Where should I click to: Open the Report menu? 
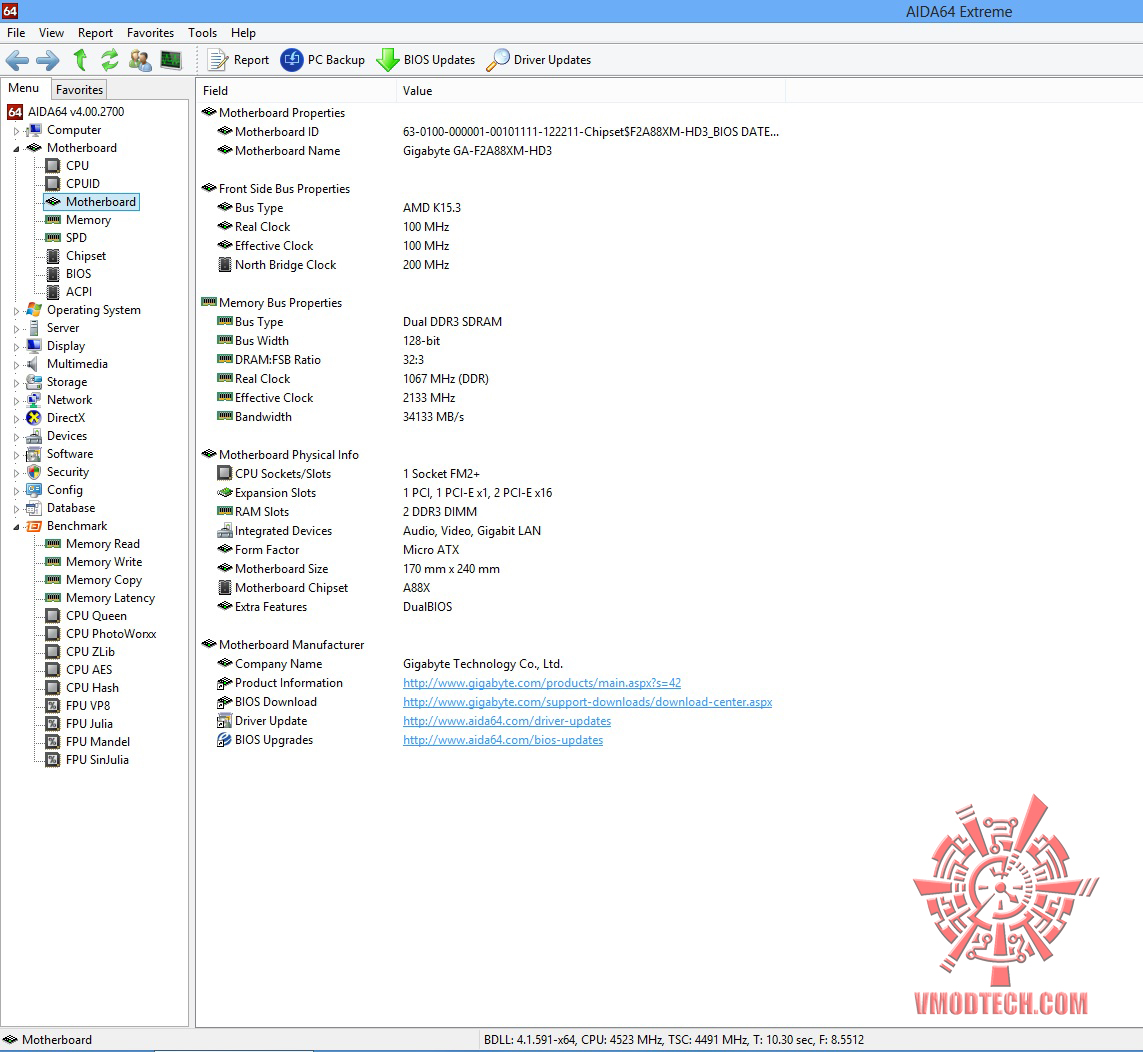pyautogui.click(x=95, y=33)
